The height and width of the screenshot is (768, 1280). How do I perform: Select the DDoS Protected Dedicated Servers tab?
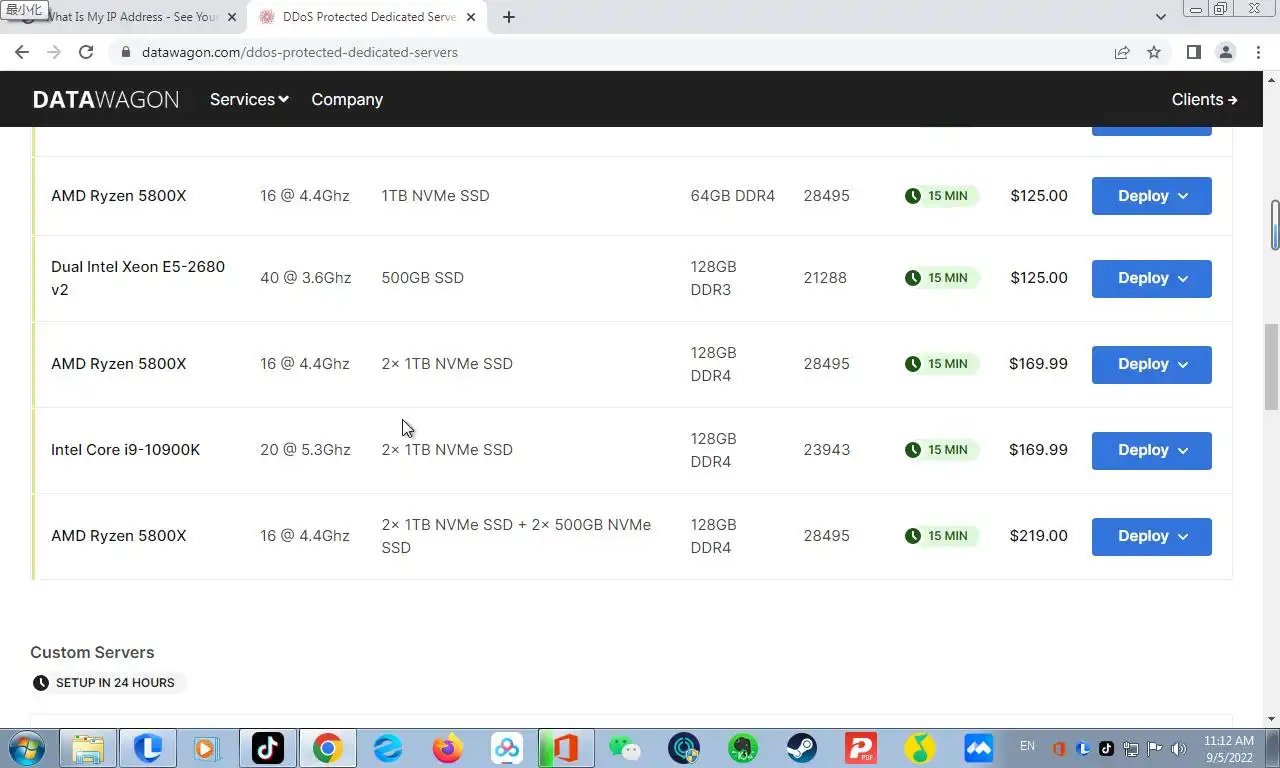tap(368, 17)
